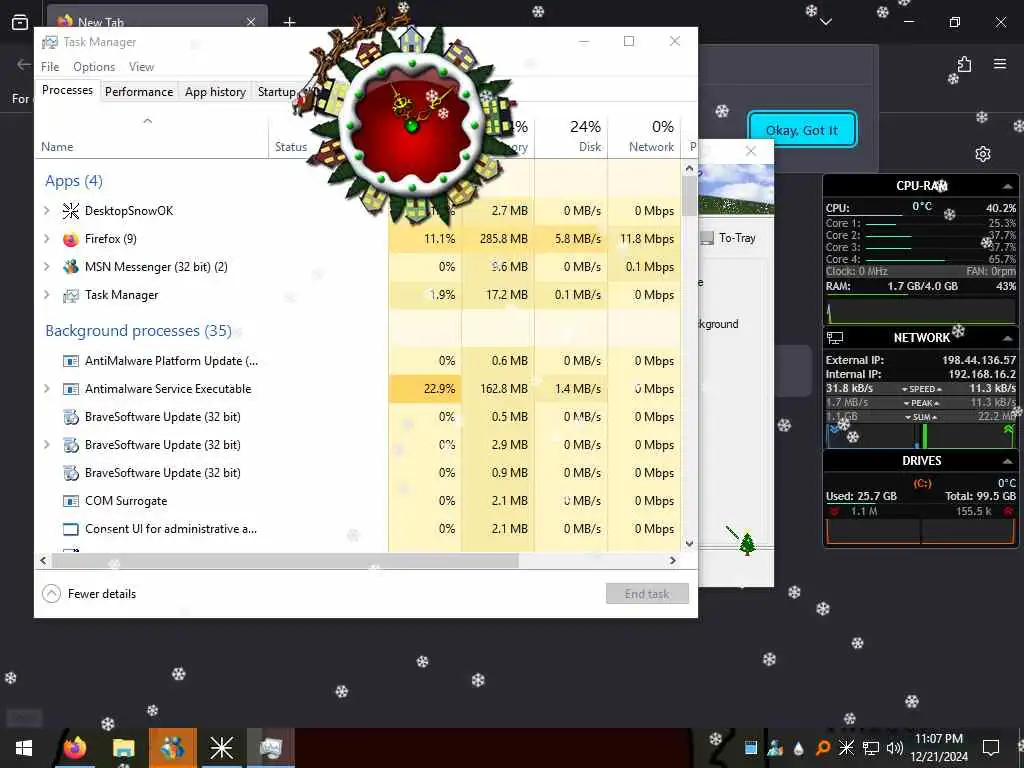Close the small DesktopSnowOK window
Image resolution: width=1024 pixels, height=768 pixels.
click(x=751, y=152)
